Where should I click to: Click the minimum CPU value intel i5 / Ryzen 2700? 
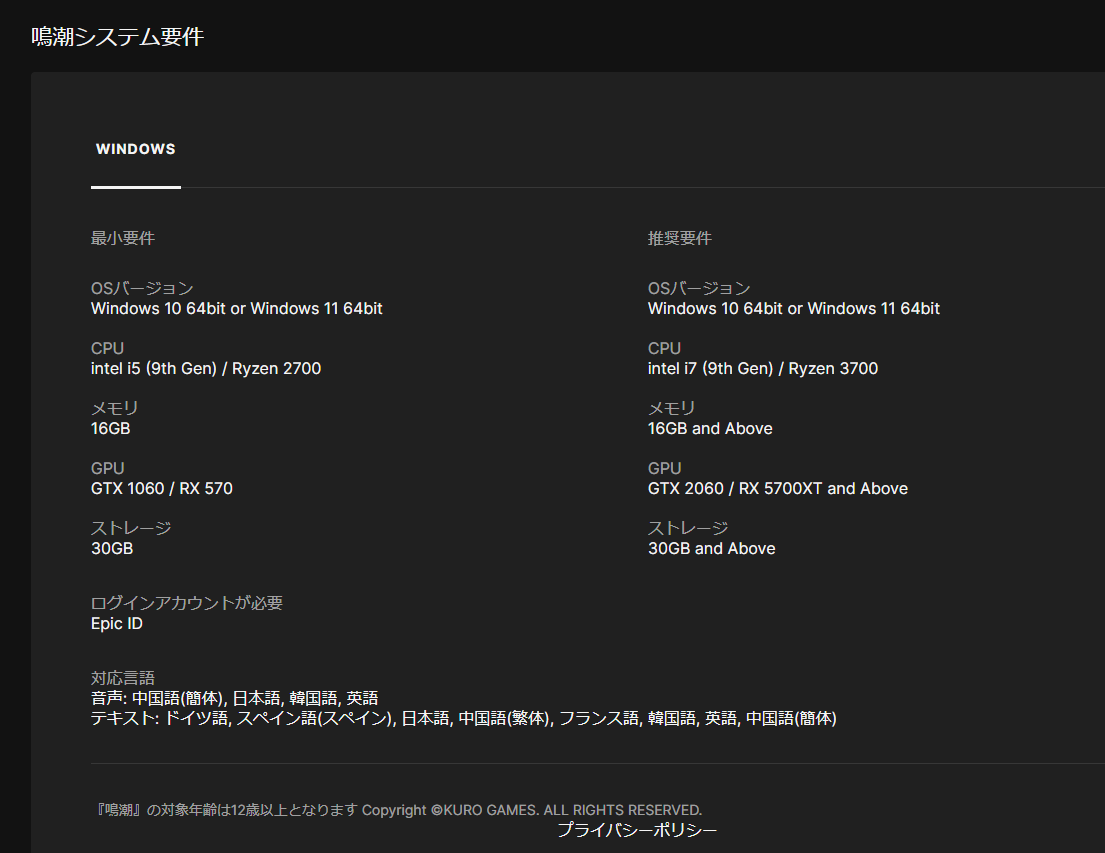pos(206,368)
